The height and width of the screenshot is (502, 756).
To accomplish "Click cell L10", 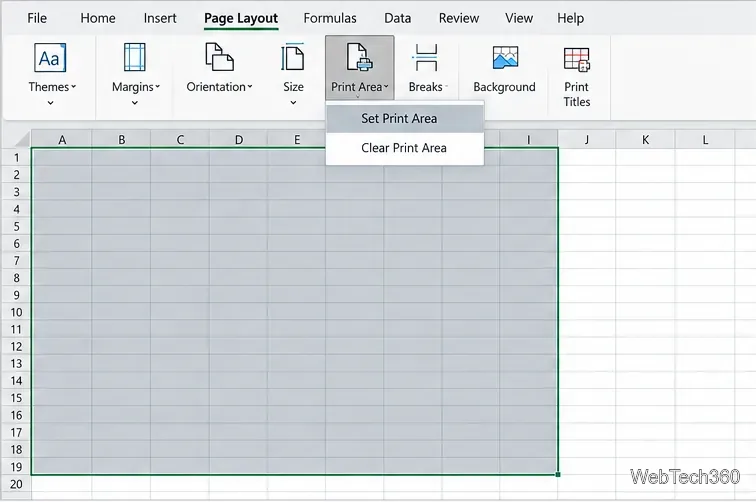I will (x=705, y=312).
